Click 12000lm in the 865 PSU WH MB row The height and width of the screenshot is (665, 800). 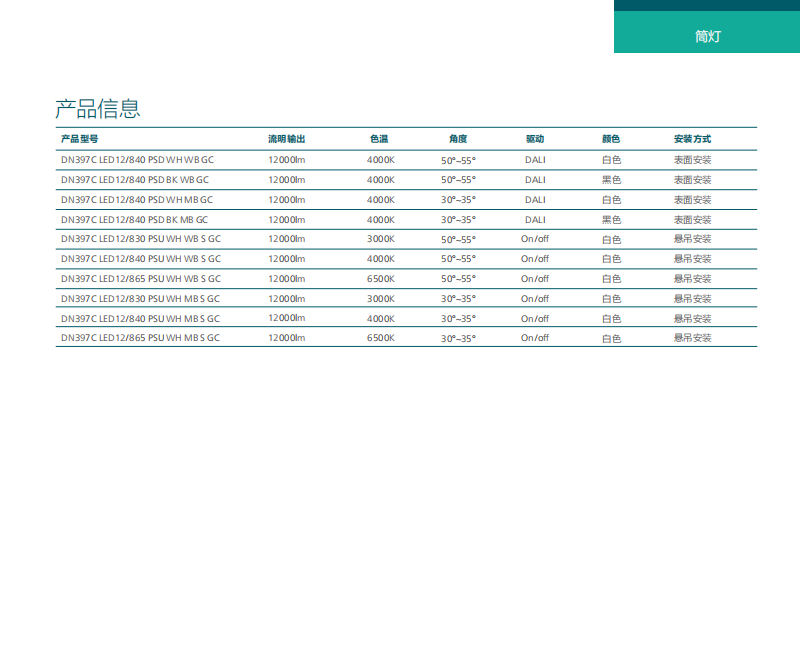tap(287, 338)
